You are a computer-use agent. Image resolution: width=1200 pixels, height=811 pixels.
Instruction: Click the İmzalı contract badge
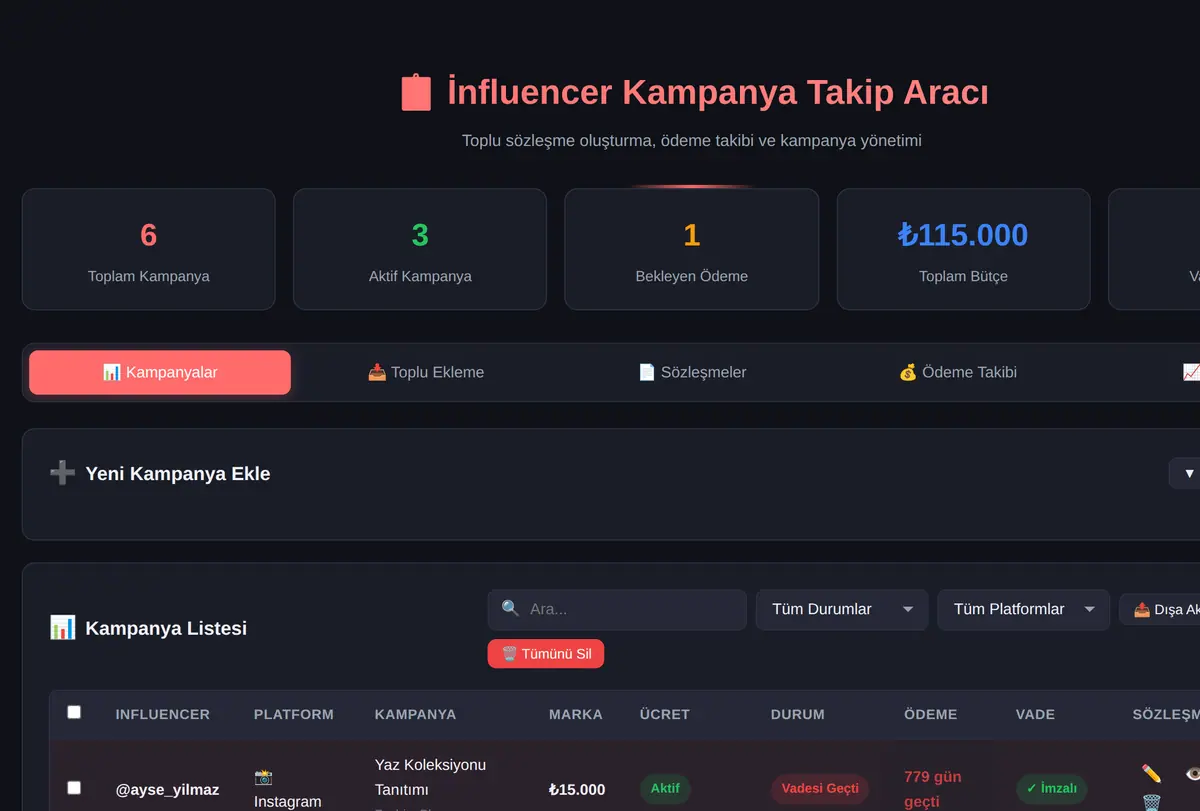[x=1051, y=788]
